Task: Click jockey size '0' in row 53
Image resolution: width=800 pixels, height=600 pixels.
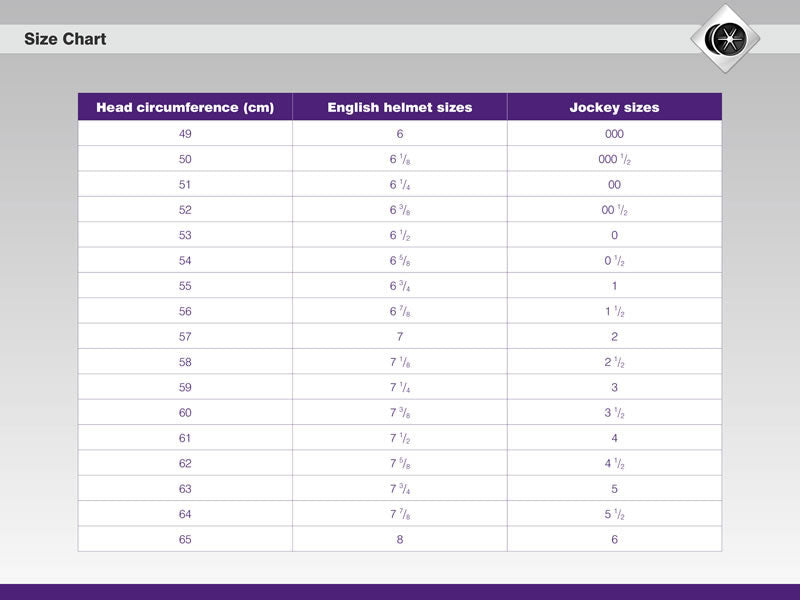Action: [x=614, y=235]
